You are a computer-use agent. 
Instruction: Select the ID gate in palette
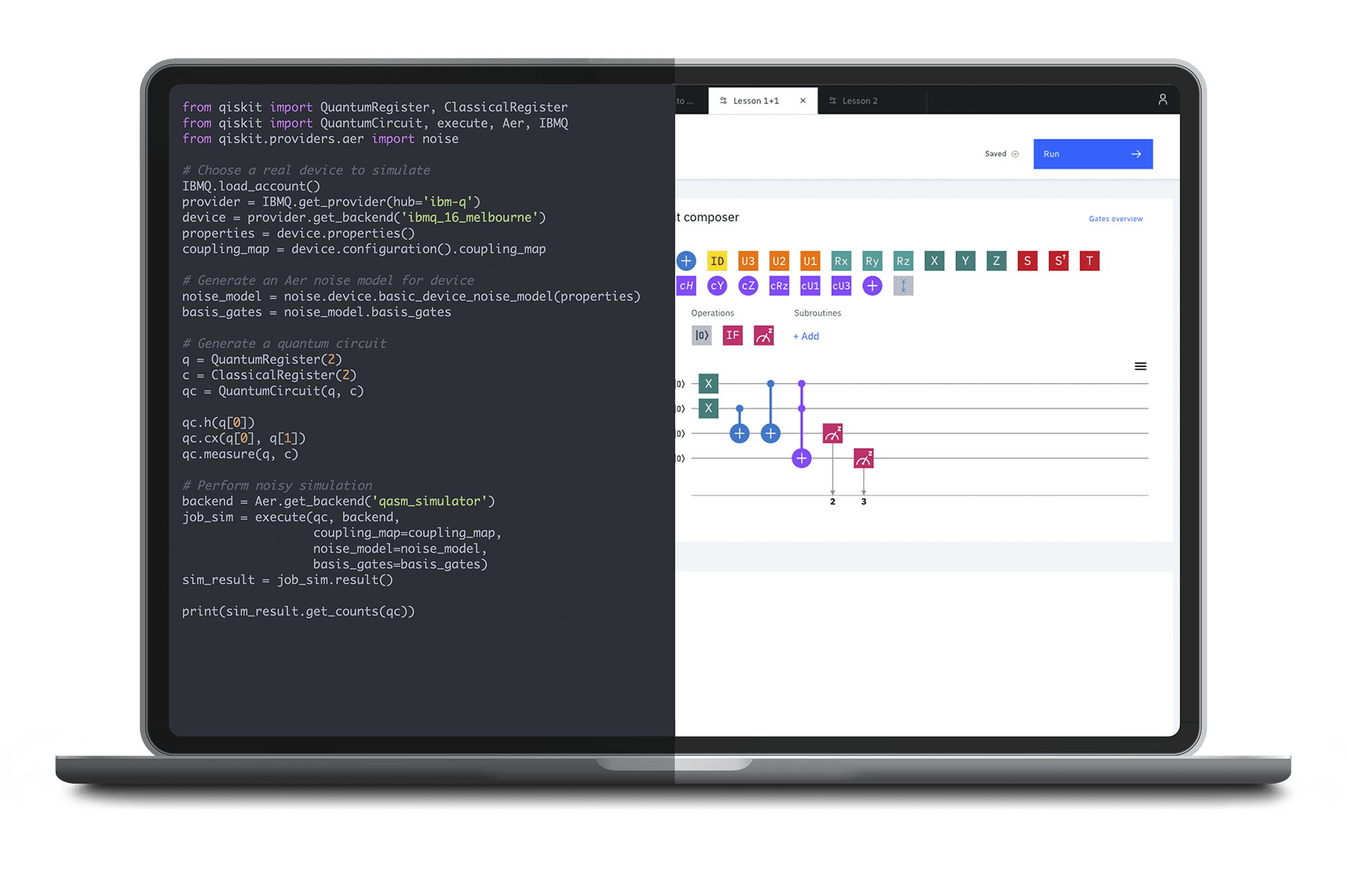click(717, 261)
